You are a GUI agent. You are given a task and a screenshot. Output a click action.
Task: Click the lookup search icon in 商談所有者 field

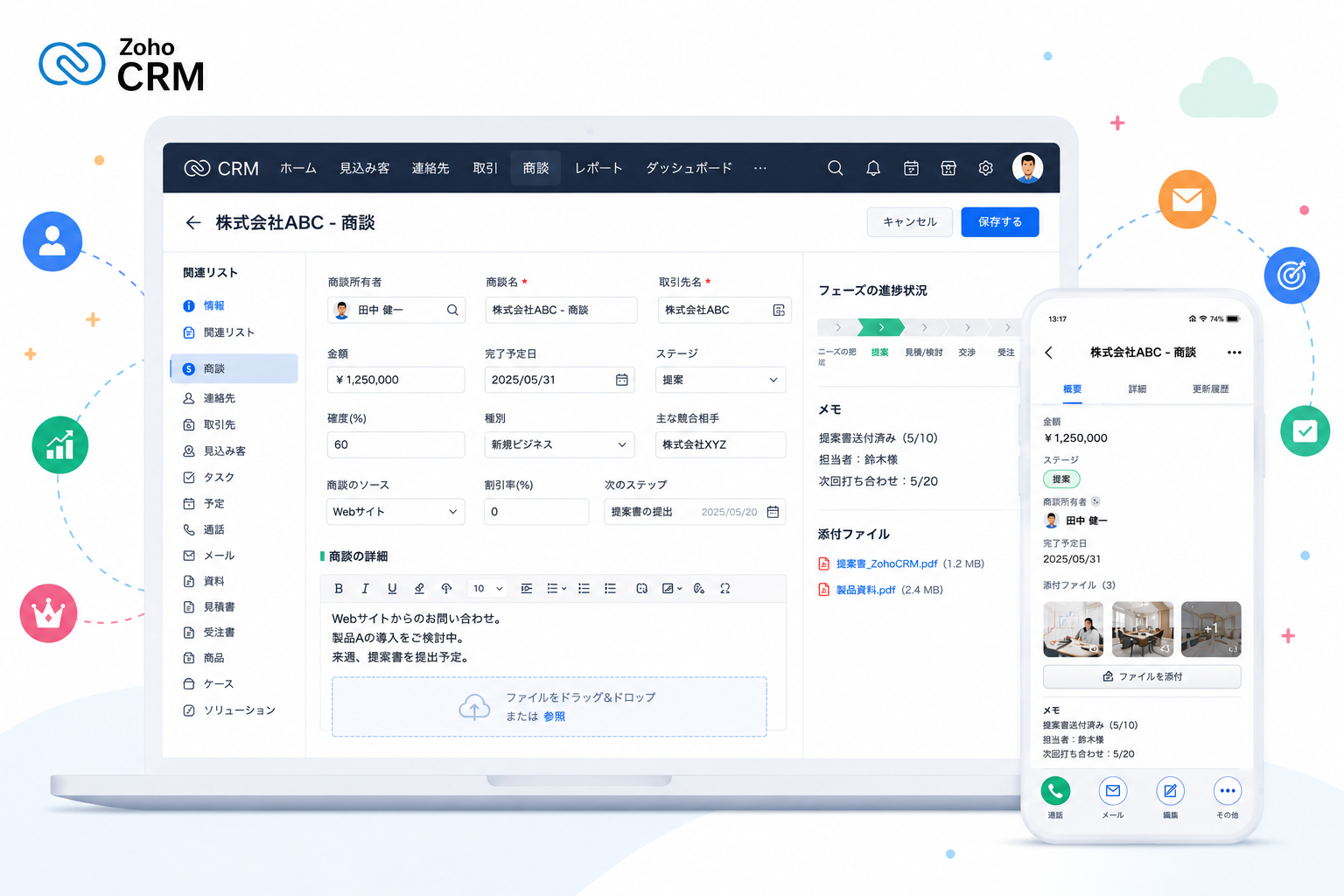pyautogui.click(x=452, y=310)
